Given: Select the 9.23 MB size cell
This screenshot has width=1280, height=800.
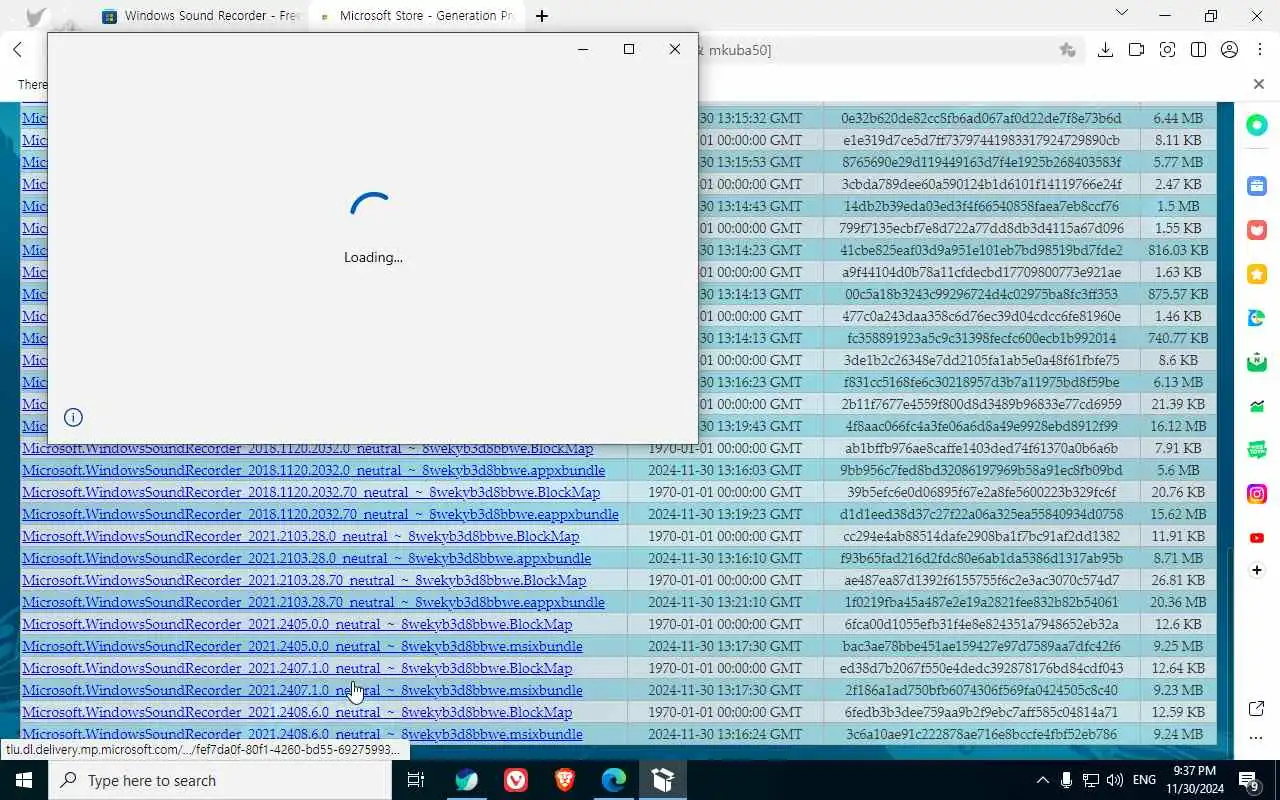Looking at the screenshot, I should tap(1177, 690).
